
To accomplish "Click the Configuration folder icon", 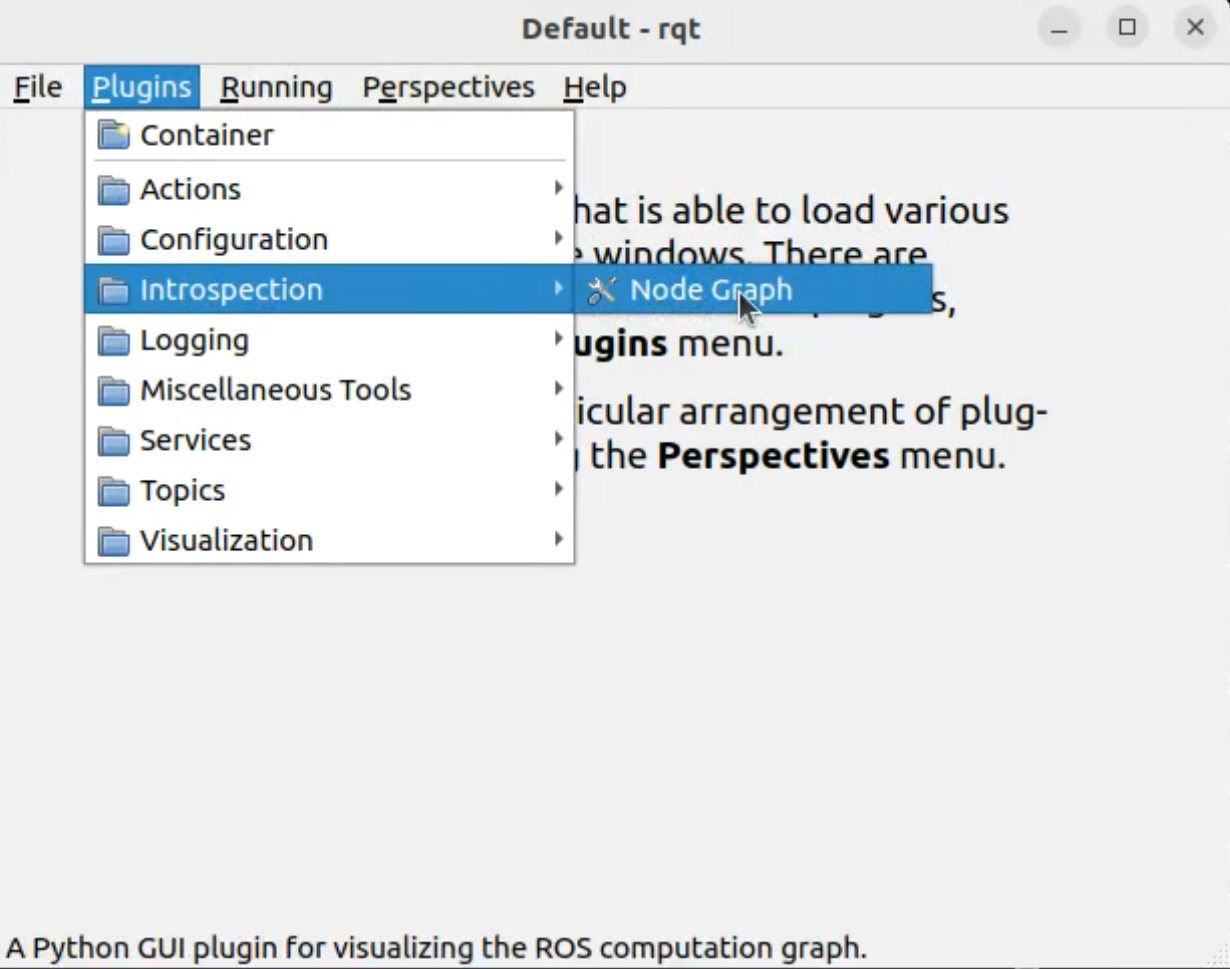I will click(114, 240).
